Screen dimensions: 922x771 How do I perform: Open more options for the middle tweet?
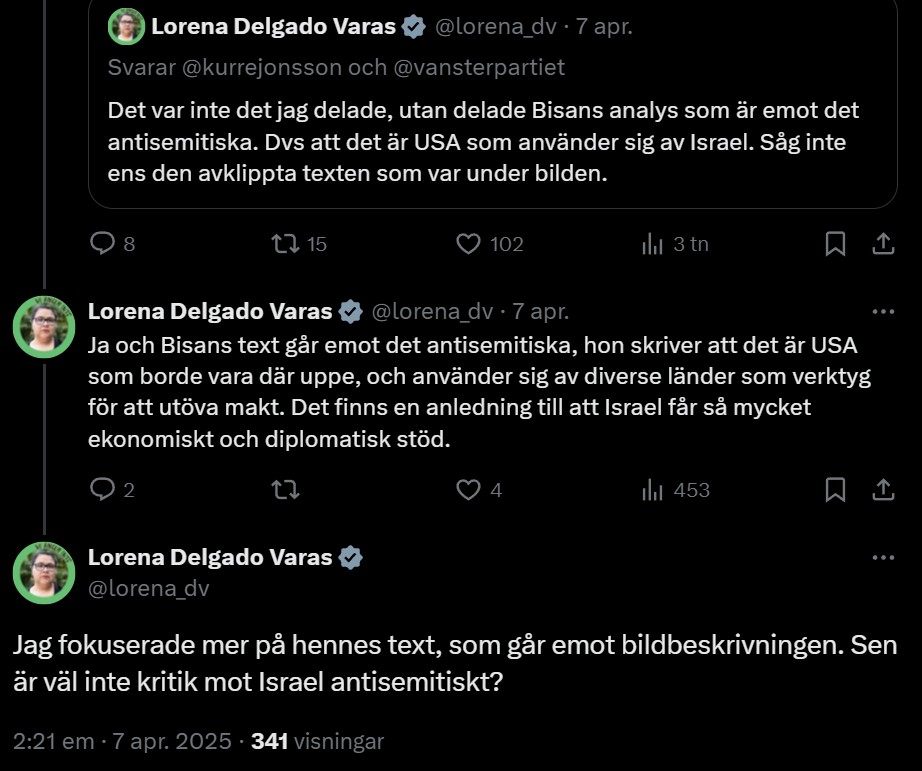[x=883, y=312]
